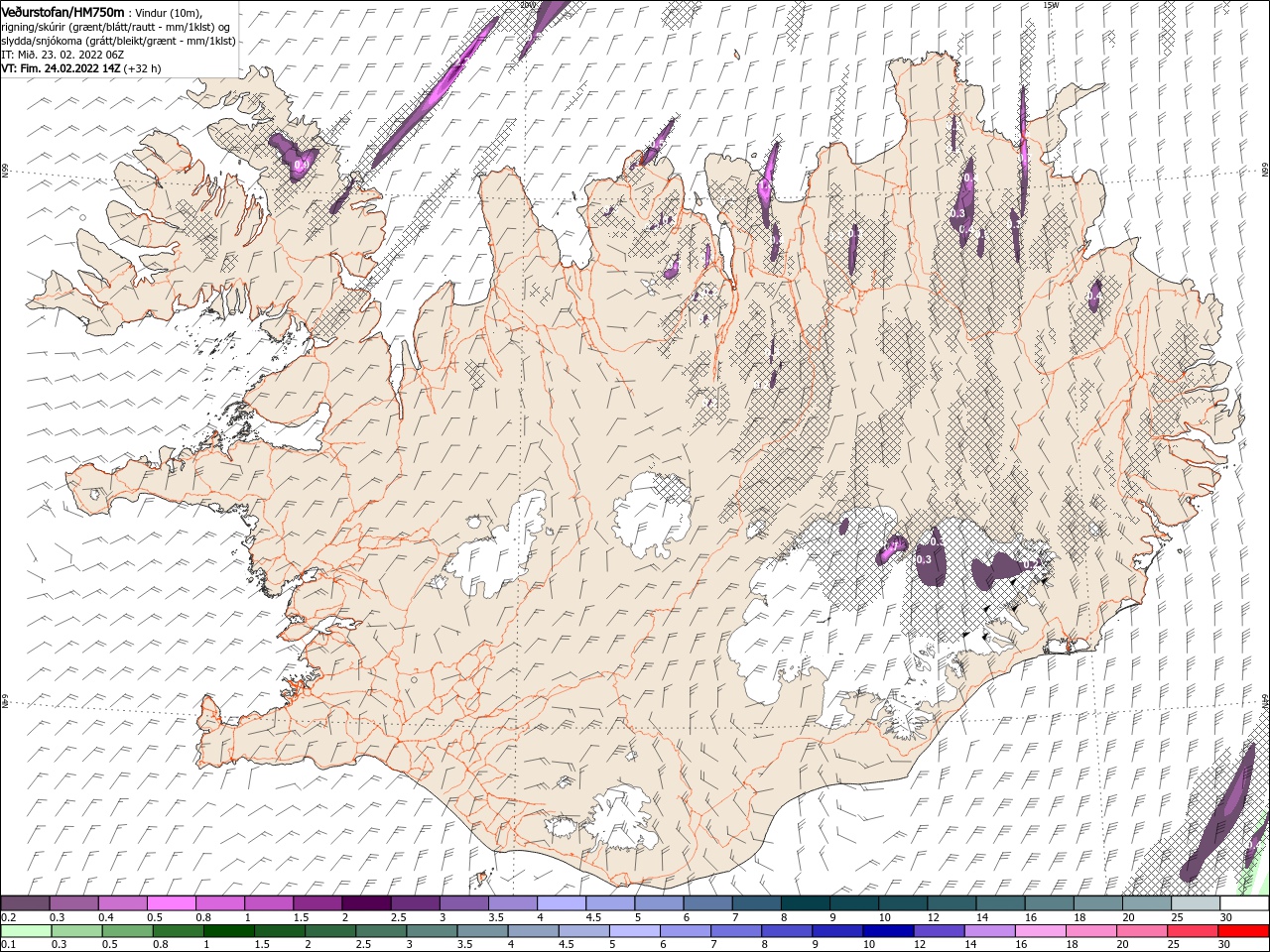This screenshot has height=952, width=1270.
Task: Pick bright pink top-row swatch starting at 0.5
Action: 171,903
